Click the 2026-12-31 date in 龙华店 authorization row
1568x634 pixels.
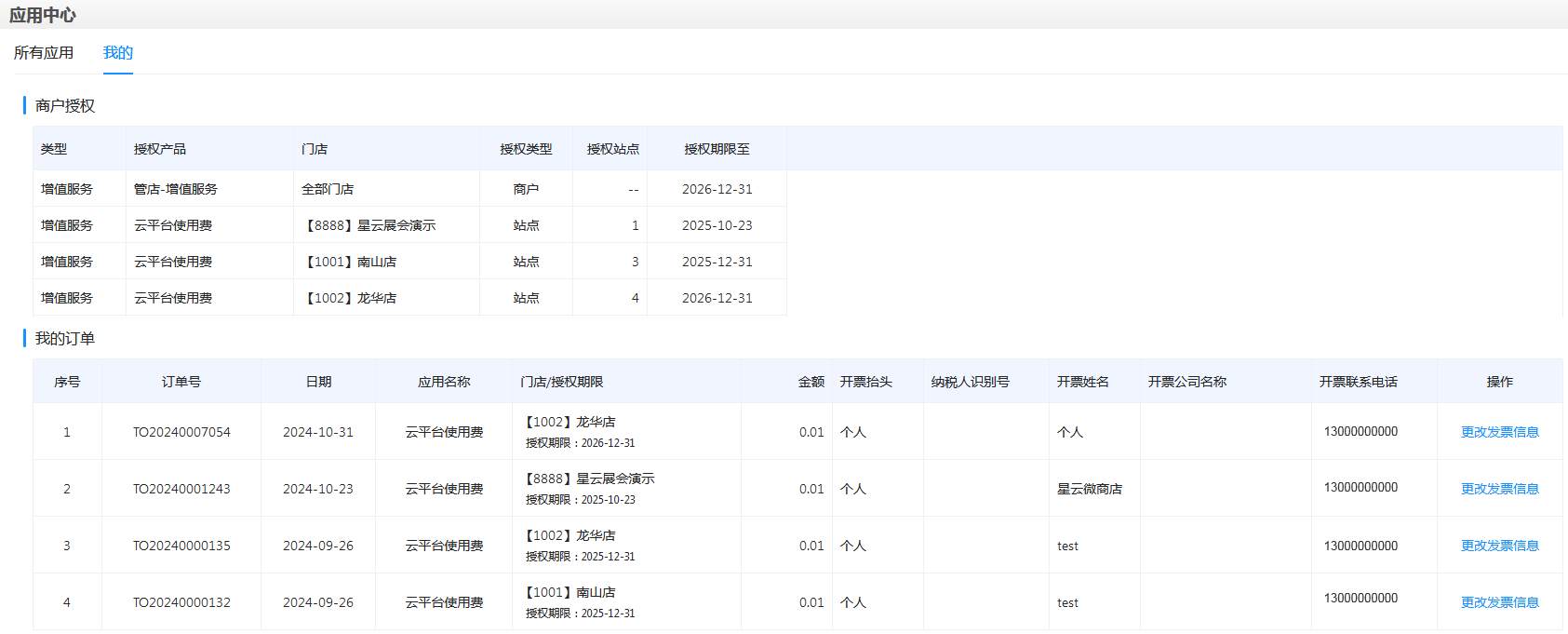pos(717,298)
